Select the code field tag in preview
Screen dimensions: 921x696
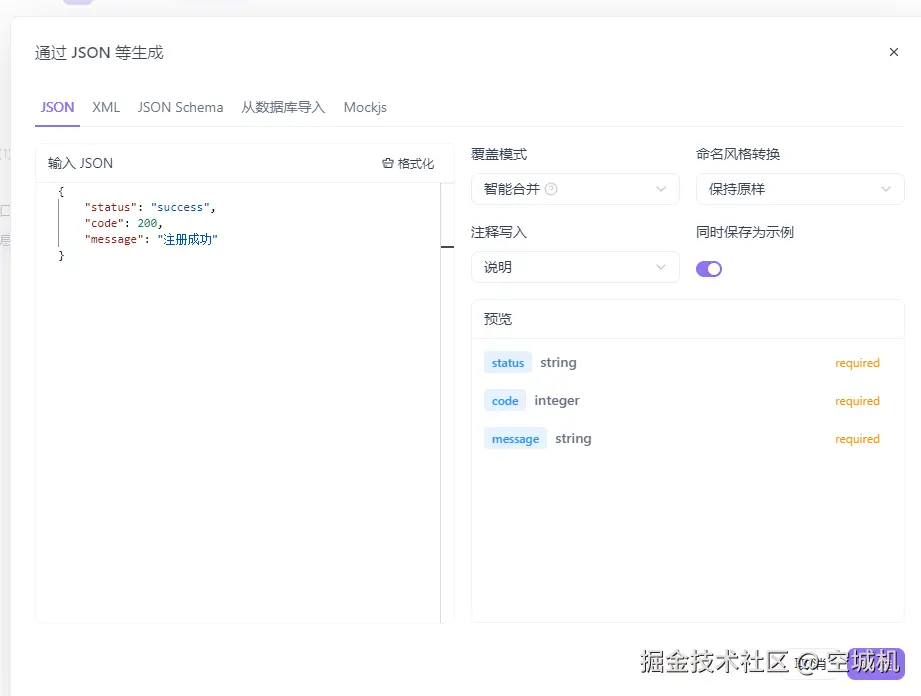pos(505,401)
